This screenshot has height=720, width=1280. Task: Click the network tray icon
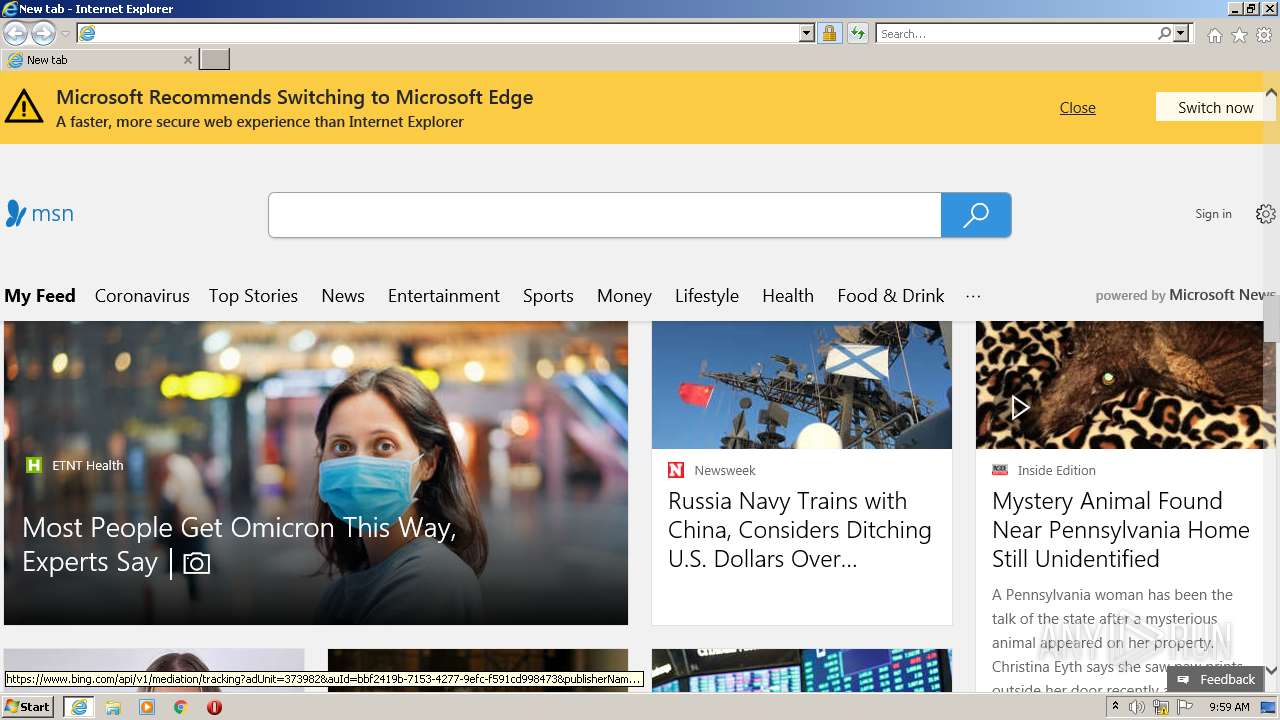[x=1161, y=707]
